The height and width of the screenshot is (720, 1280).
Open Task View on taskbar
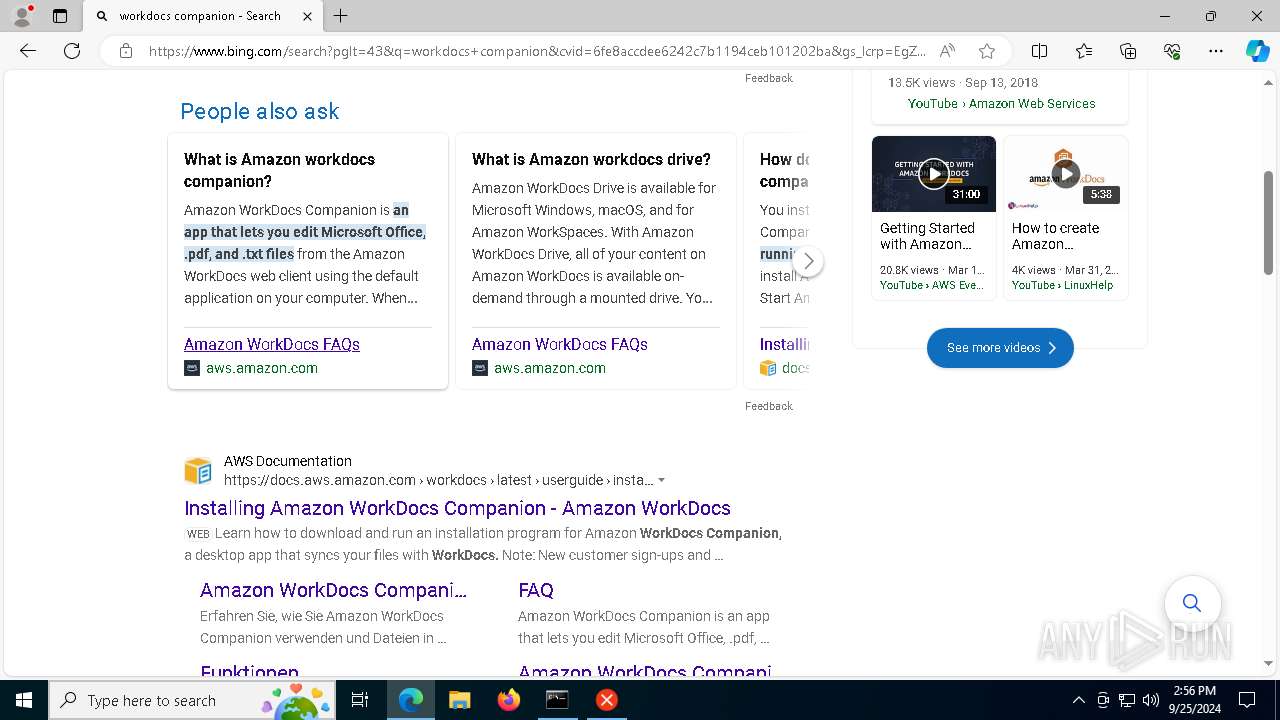click(x=360, y=700)
